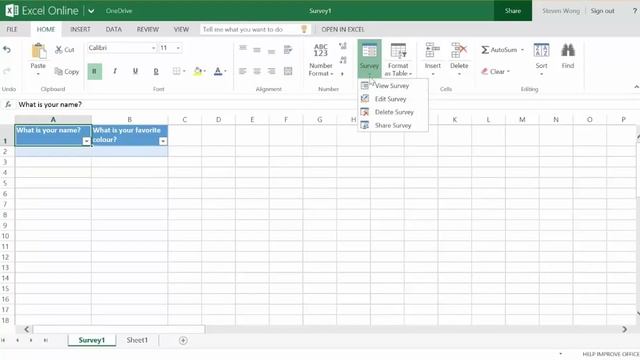Screen dimensions: 640x360
Task: Click the Redo arrow icon
Action: [x=7, y=71]
